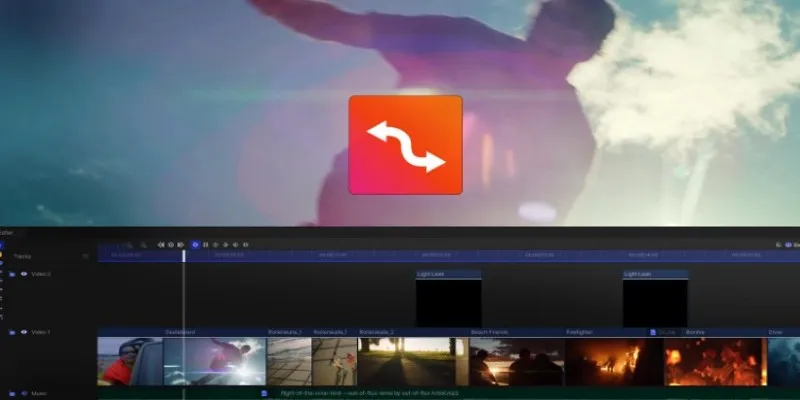This screenshot has height=400, width=800.
Task: Select the second Light Leak clip on Video 2
Action: (x=655, y=298)
